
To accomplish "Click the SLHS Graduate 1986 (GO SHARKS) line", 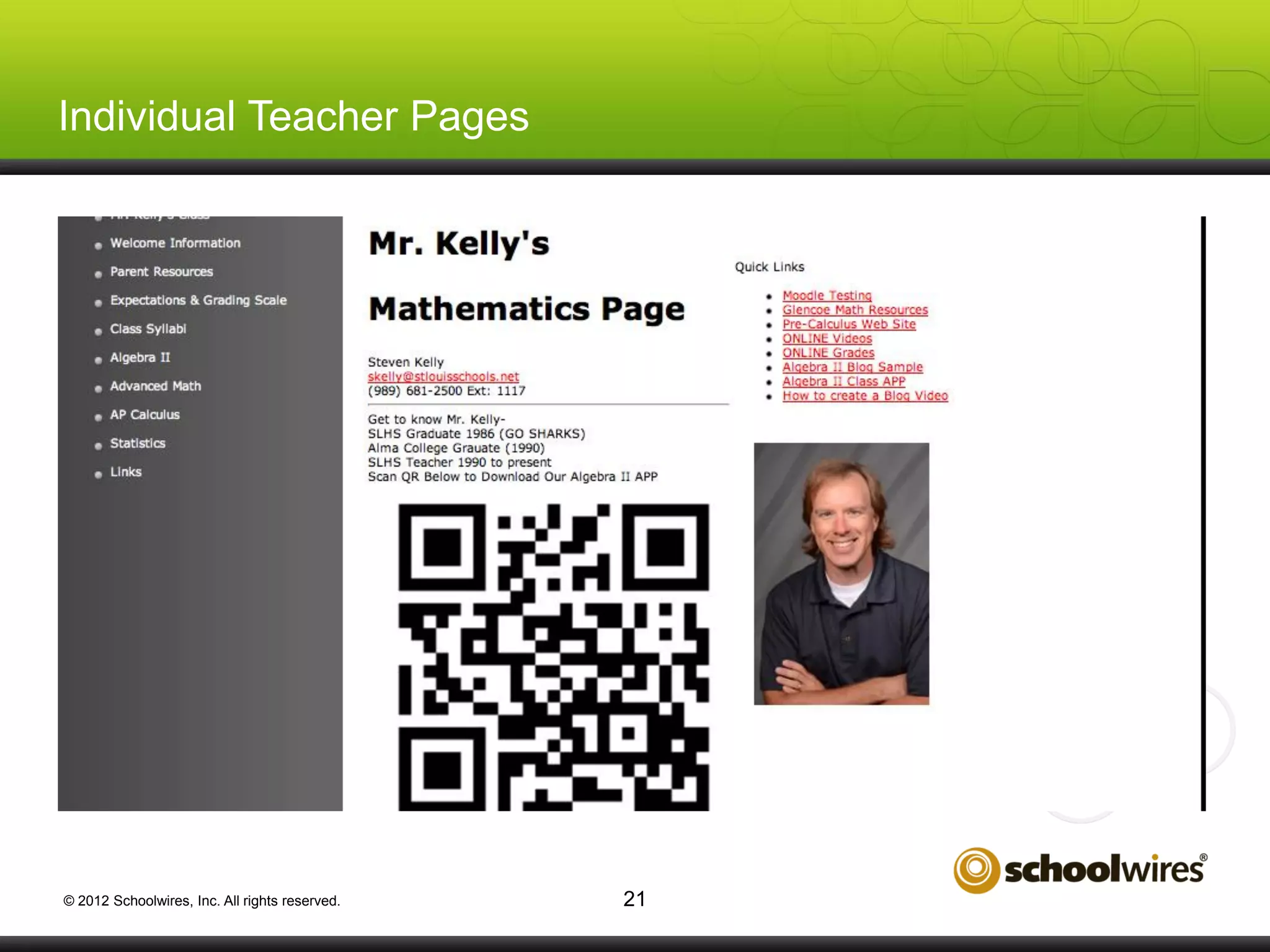I will [x=476, y=433].
